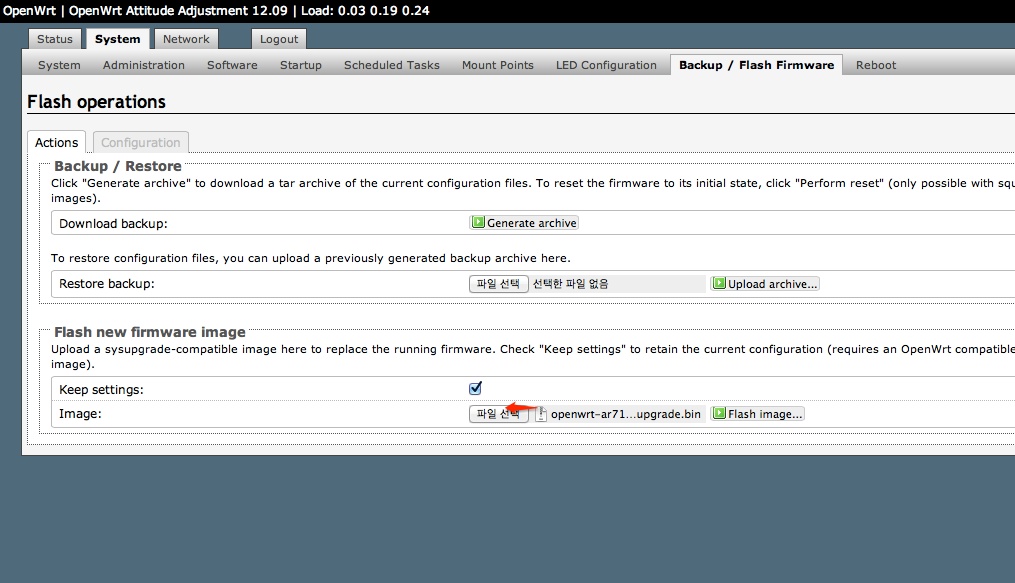Click the Upload archive button
1015x583 pixels.
click(x=764, y=283)
